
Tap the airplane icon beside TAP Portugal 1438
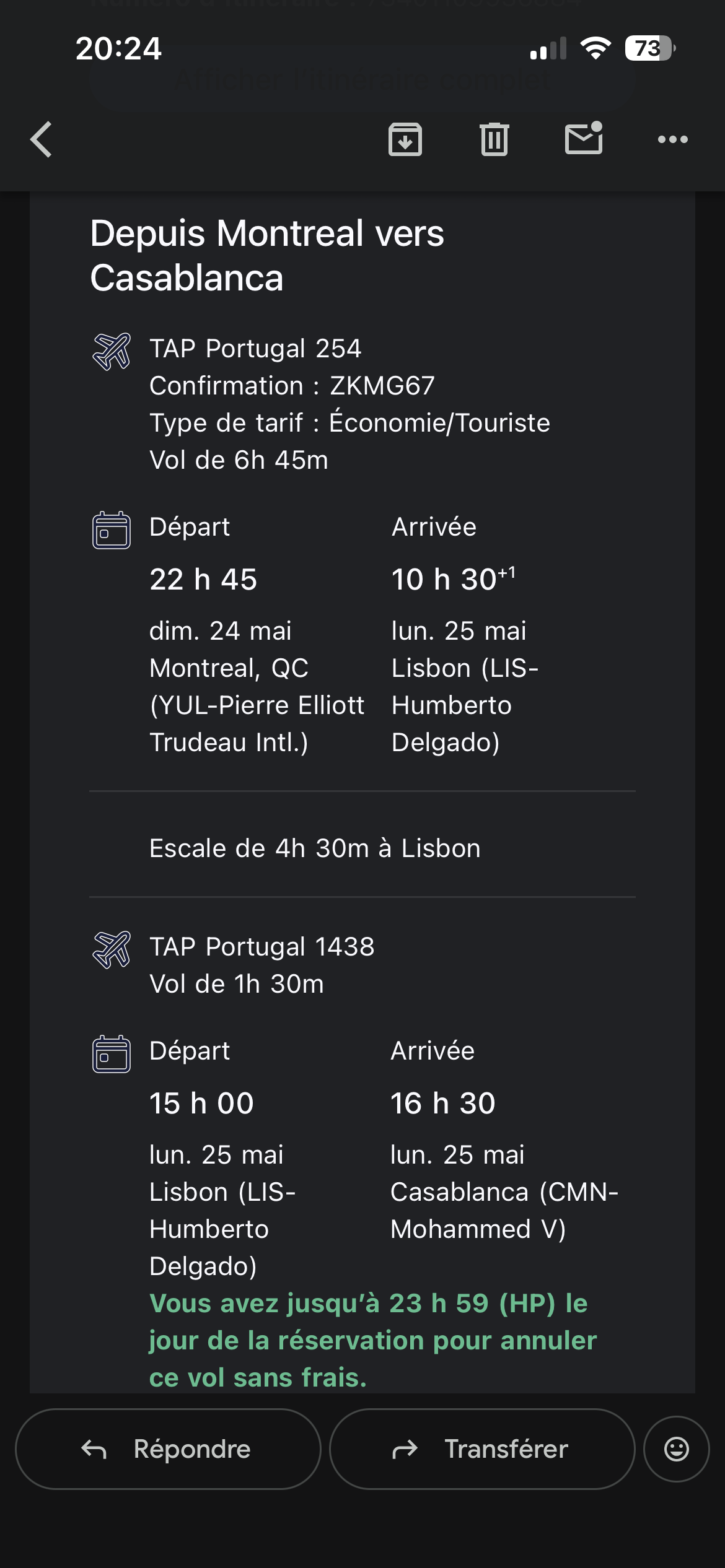pos(112,949)
